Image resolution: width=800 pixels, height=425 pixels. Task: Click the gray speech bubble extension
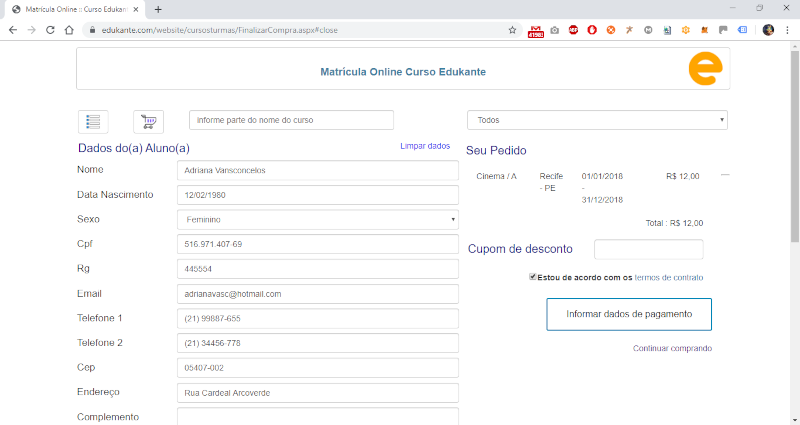pyautogui.click(x=723, y=30)
